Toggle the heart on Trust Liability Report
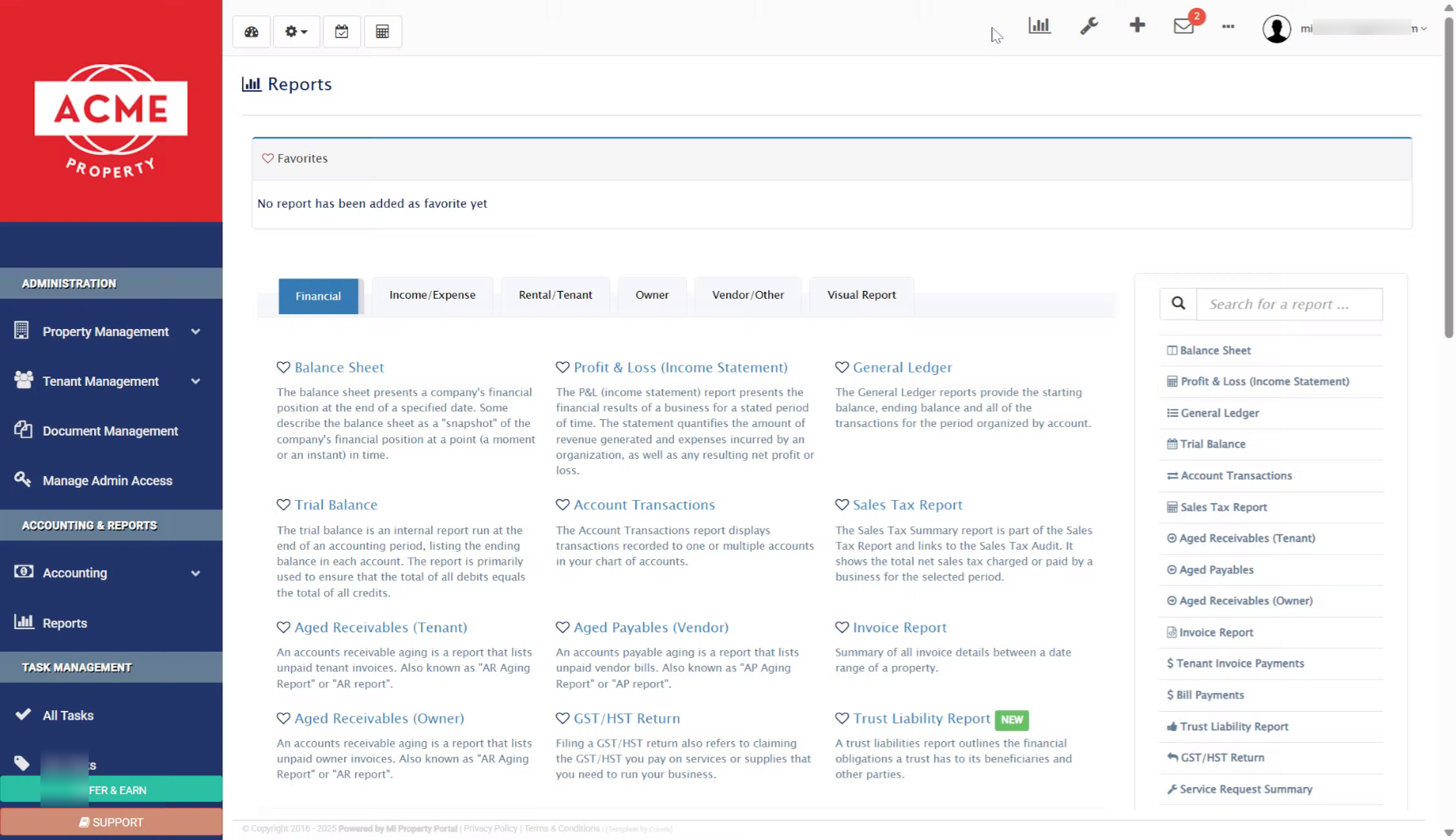1456x840 pixels. (842, 719)
